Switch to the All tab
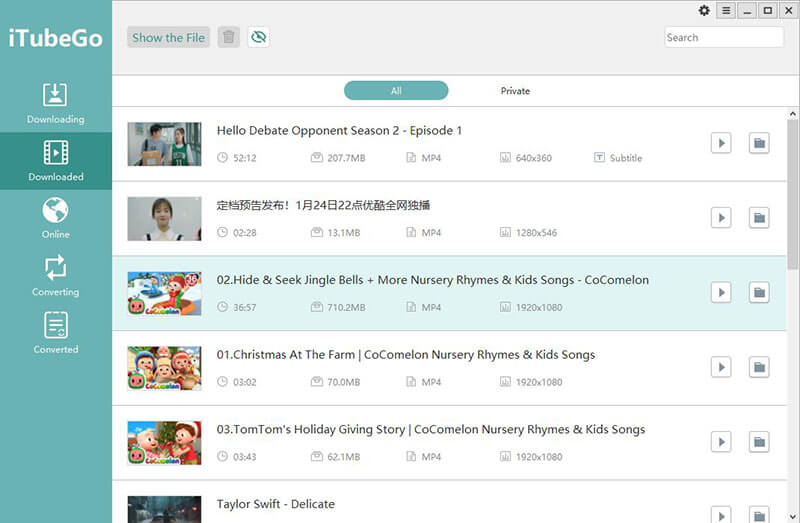This screenshot has width=800, height=523. pyautogui.click(x=396, y=91)
